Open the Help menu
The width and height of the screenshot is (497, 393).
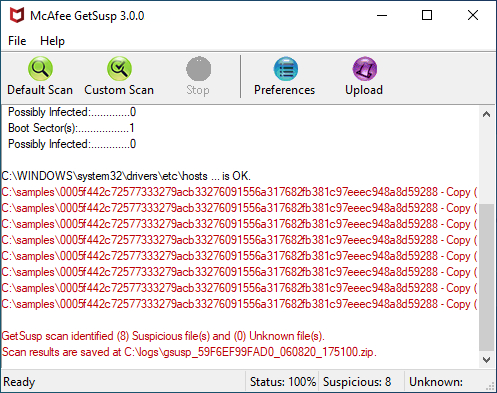click(x=52, y=41)
